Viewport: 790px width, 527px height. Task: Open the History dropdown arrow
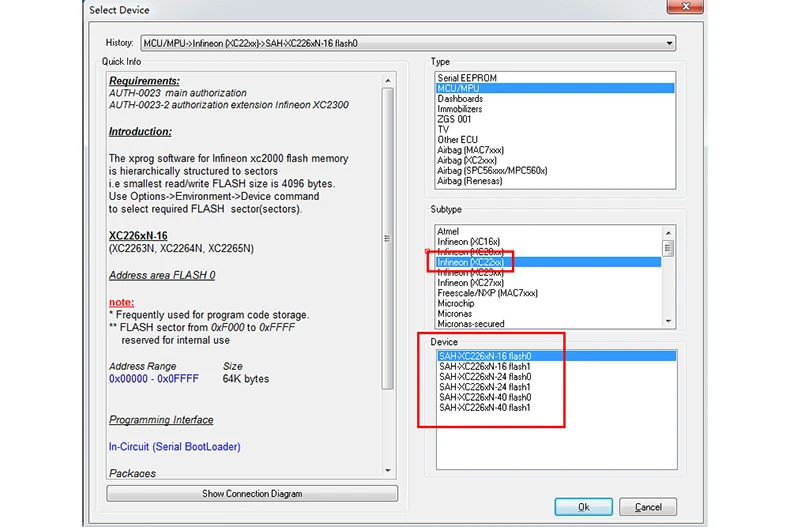(669, 43)
